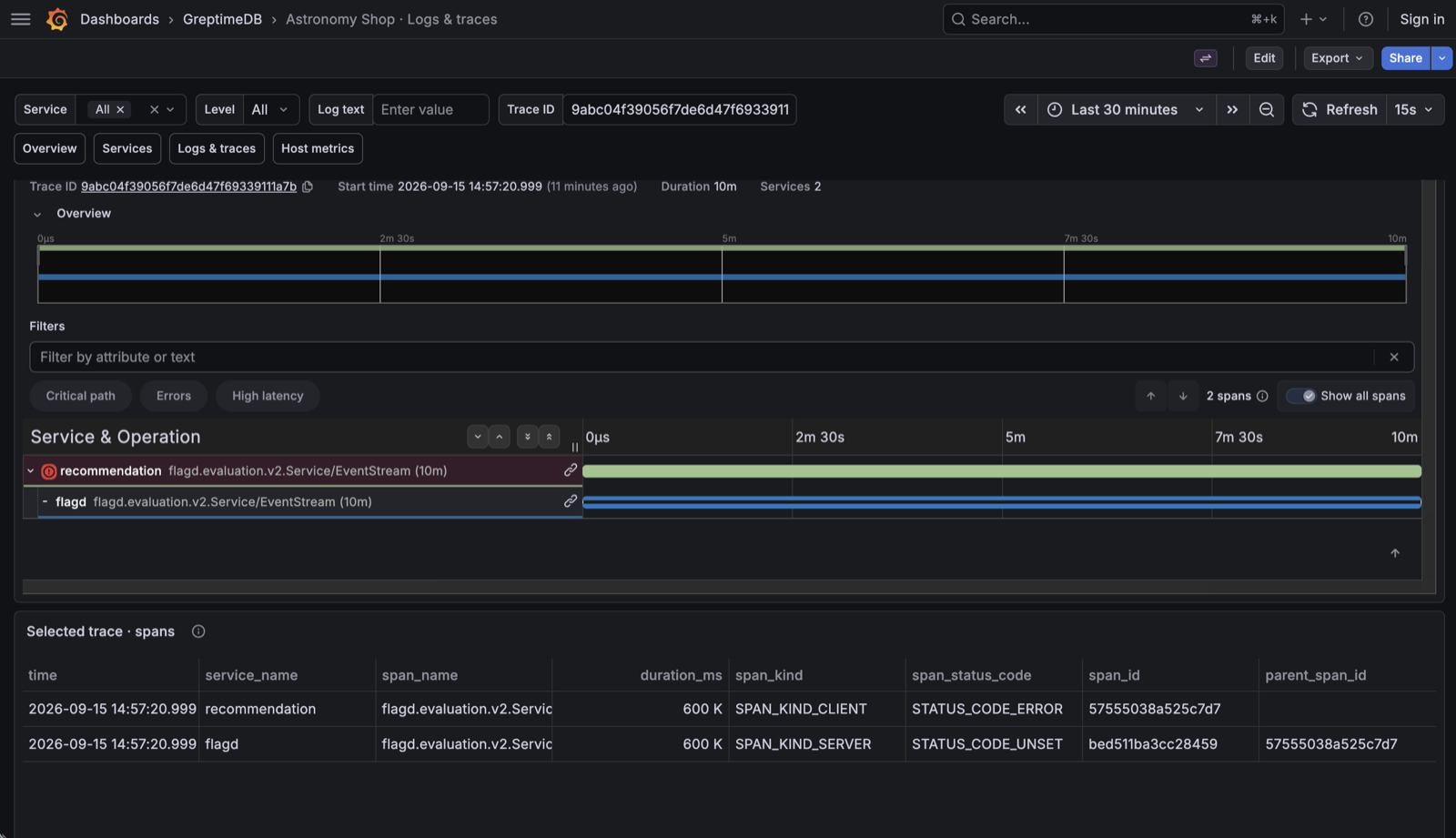
Task: Click info icon next to Selected trace spans
Action: [x=198, y=631]
